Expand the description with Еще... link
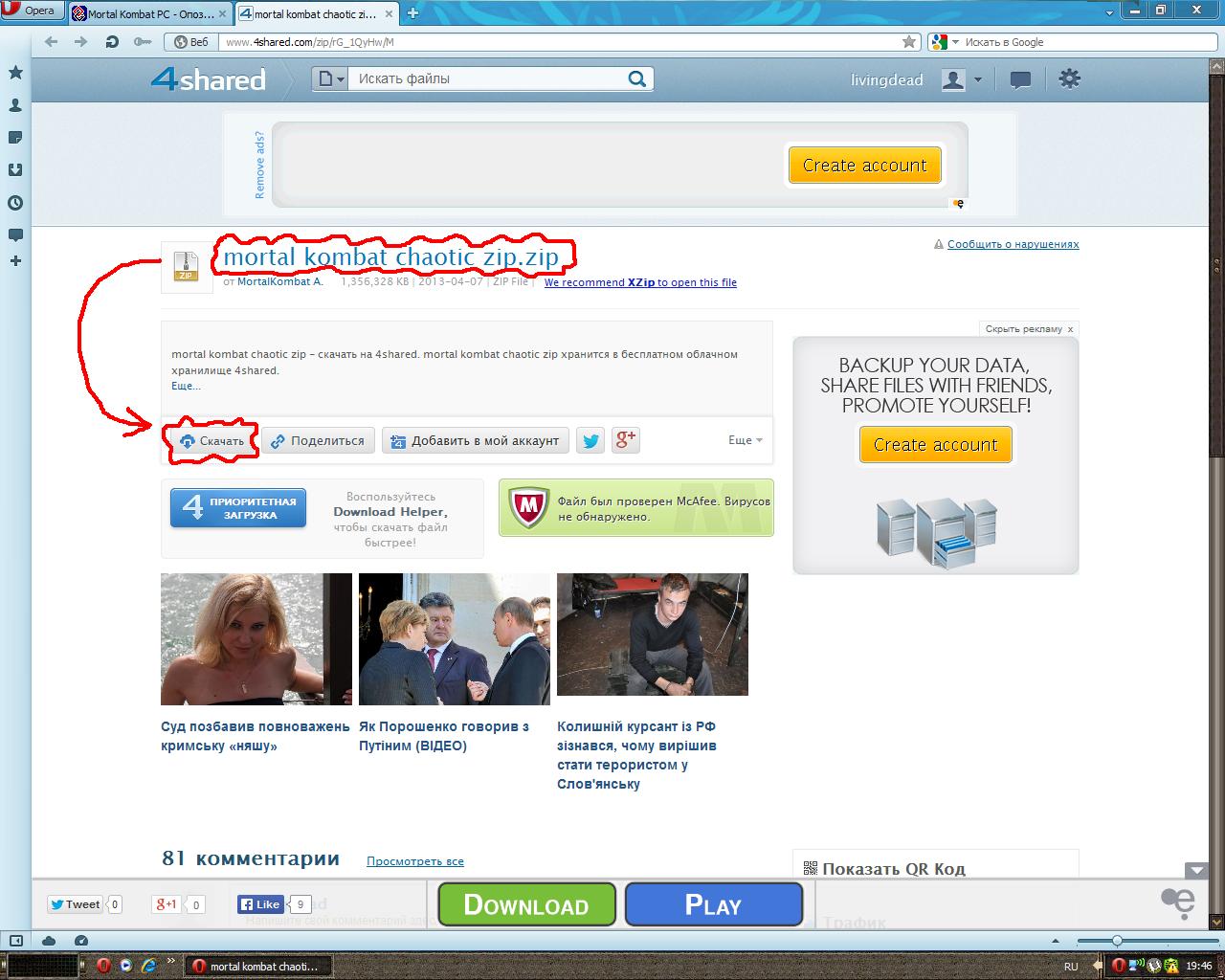1225x980 pixels. (186, 386)
